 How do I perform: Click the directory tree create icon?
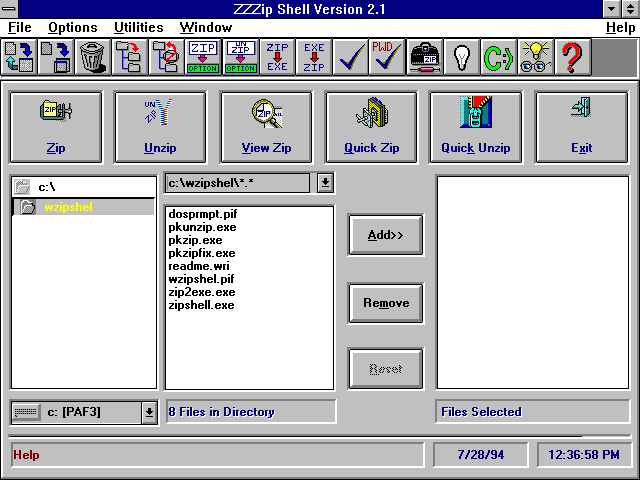[x=129, y=57]
